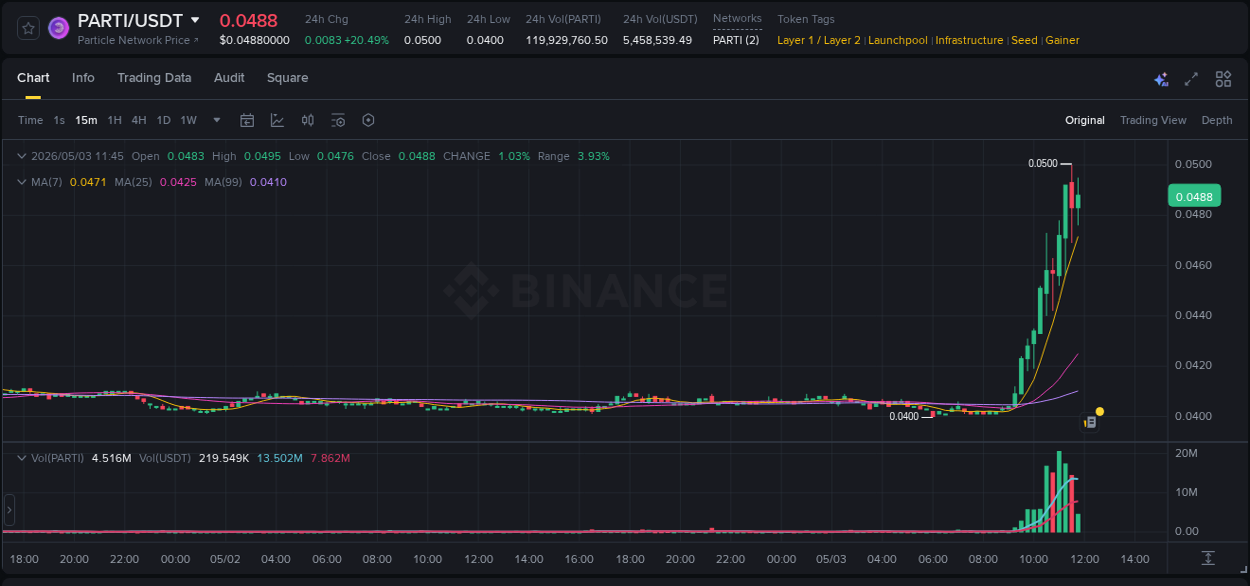Collapse the Vol(PARTI) indicator chevron
1250x586 pixels.
[22, 458]
